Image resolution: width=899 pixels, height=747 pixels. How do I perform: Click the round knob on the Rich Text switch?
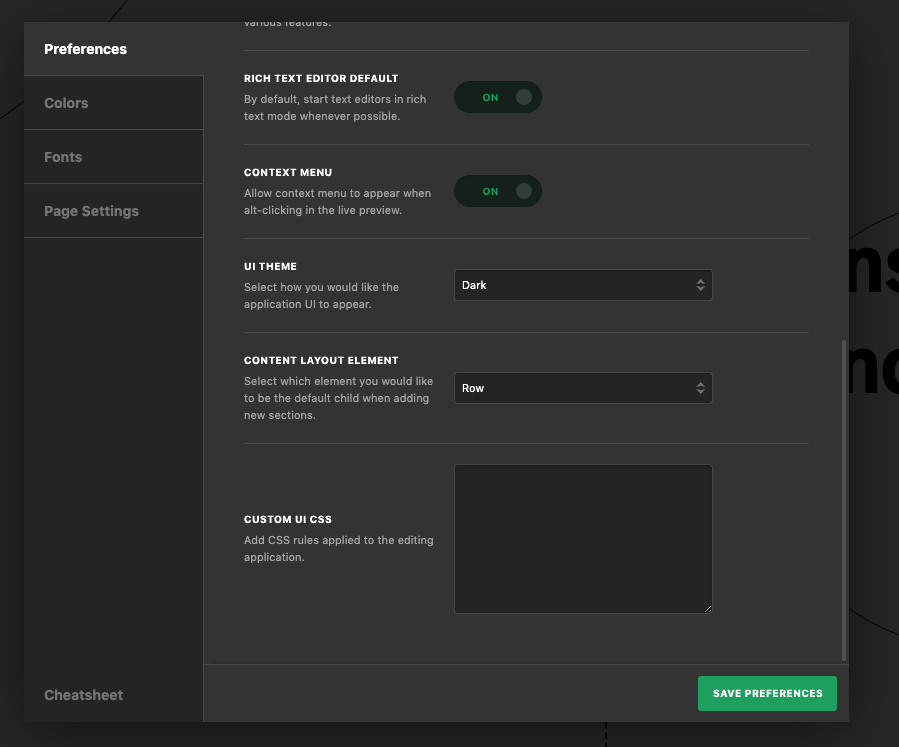523,98
